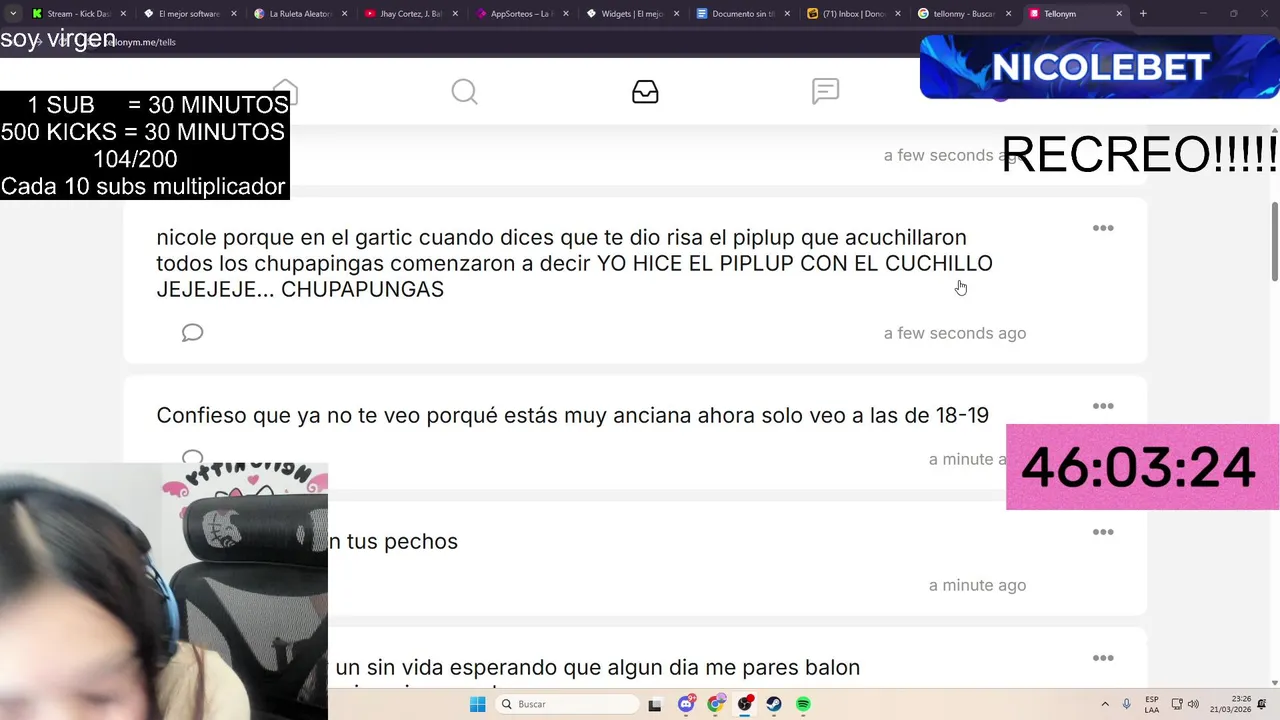
Task: Open Chrome from the taskbar
Action: pyautogui.click(x=715, y=704)
